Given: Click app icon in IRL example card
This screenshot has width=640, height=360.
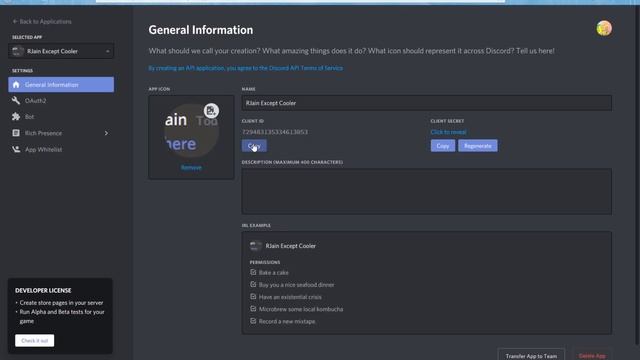Looking at the screenshot, I should point(256,246).
